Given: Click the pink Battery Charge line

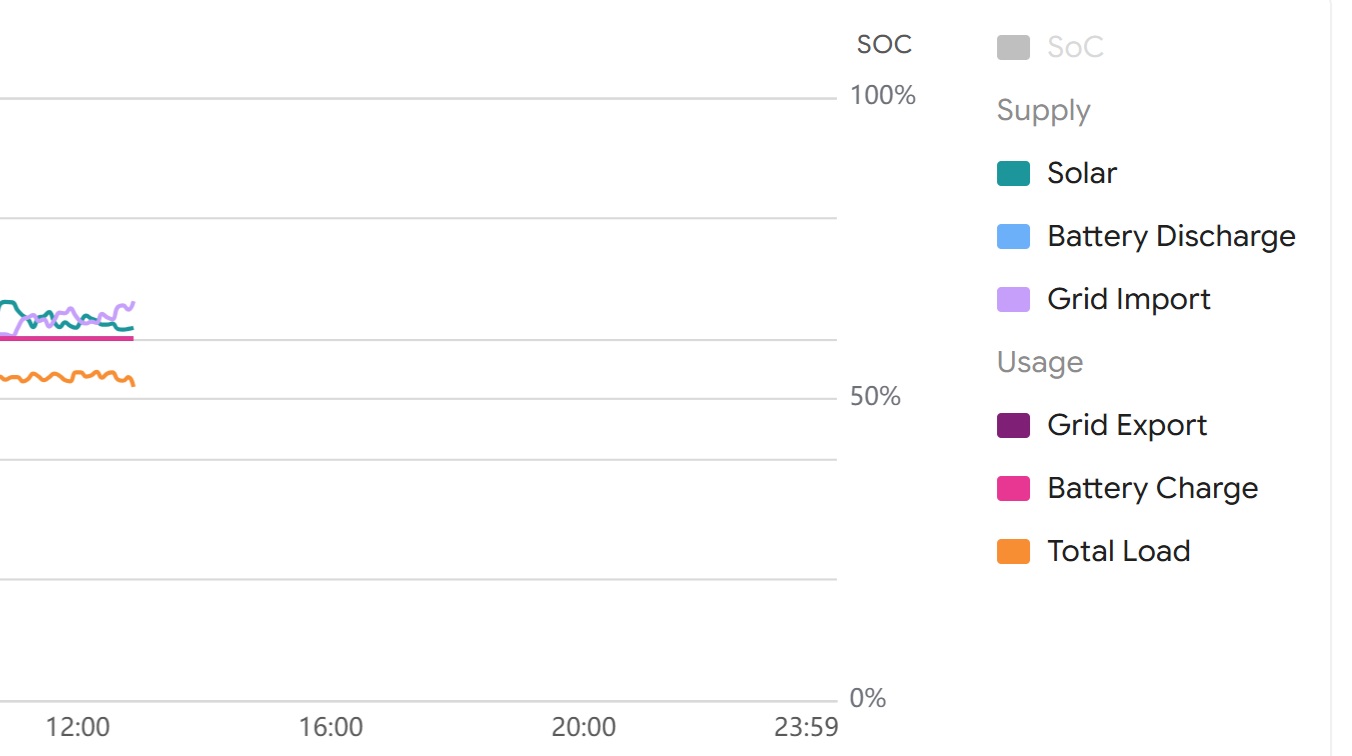Looking at the screenshot, I should click(60, 338).
